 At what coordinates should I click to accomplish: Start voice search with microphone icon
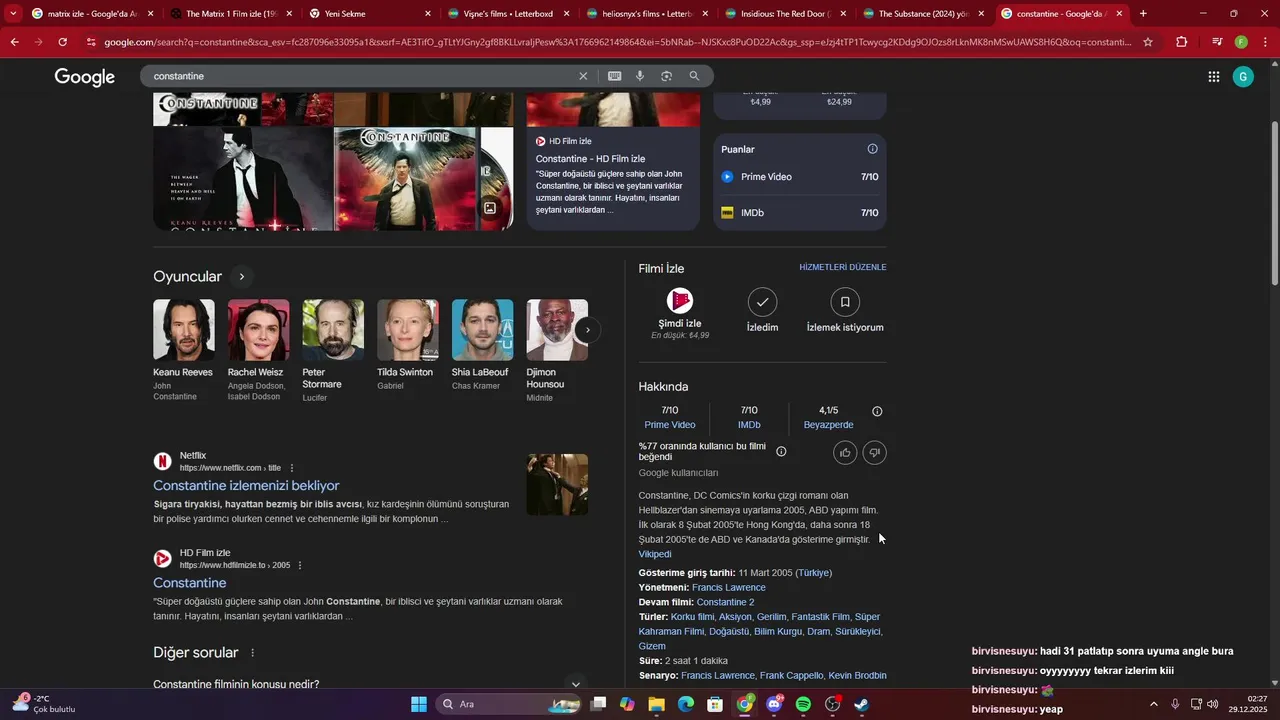click(x=640, y=76)
